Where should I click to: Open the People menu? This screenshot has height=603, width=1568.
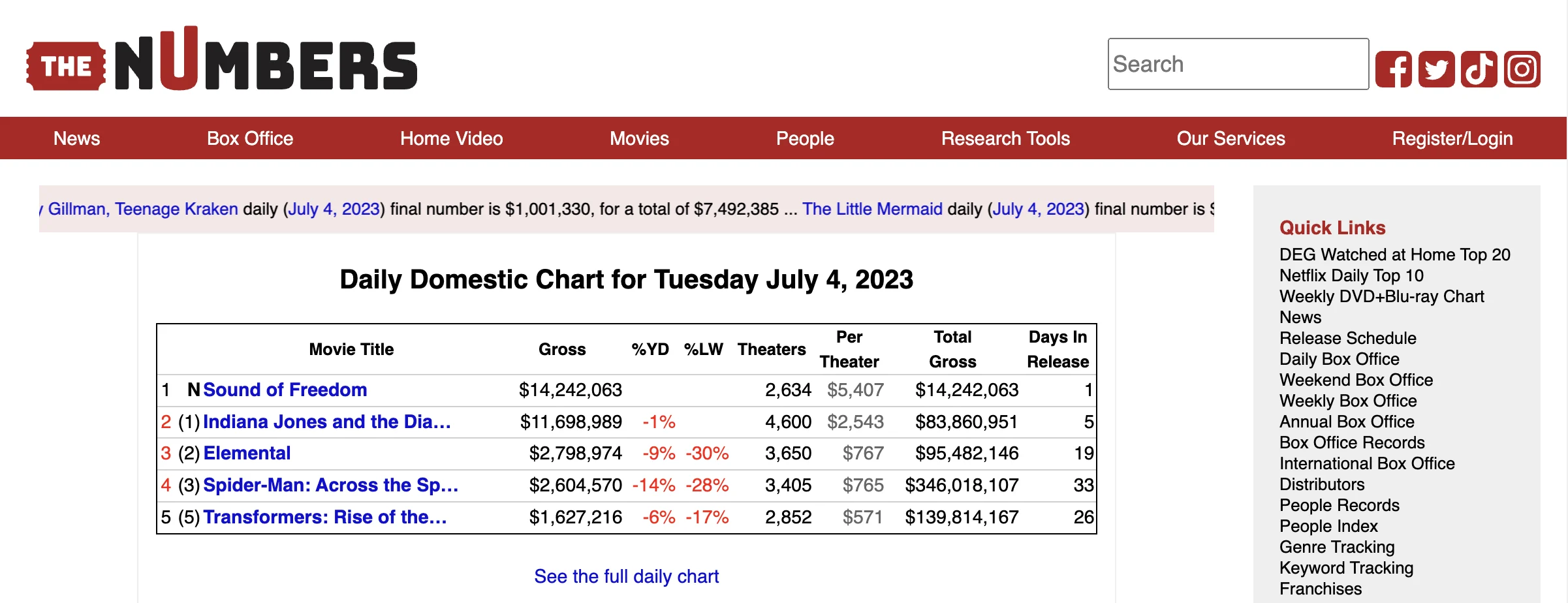(805, 138)
